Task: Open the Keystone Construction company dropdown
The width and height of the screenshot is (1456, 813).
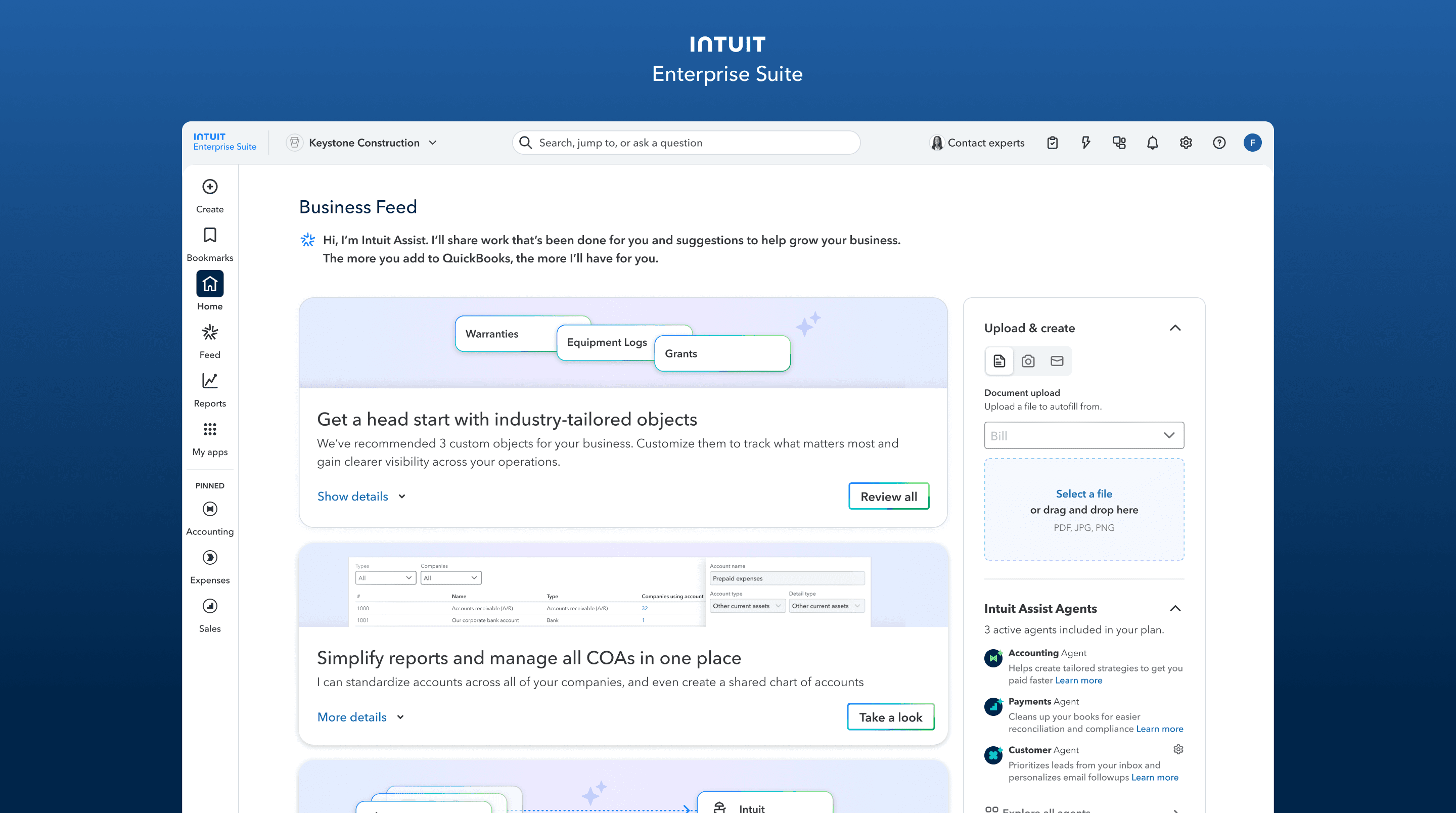Action: click(x=364, y=143)
